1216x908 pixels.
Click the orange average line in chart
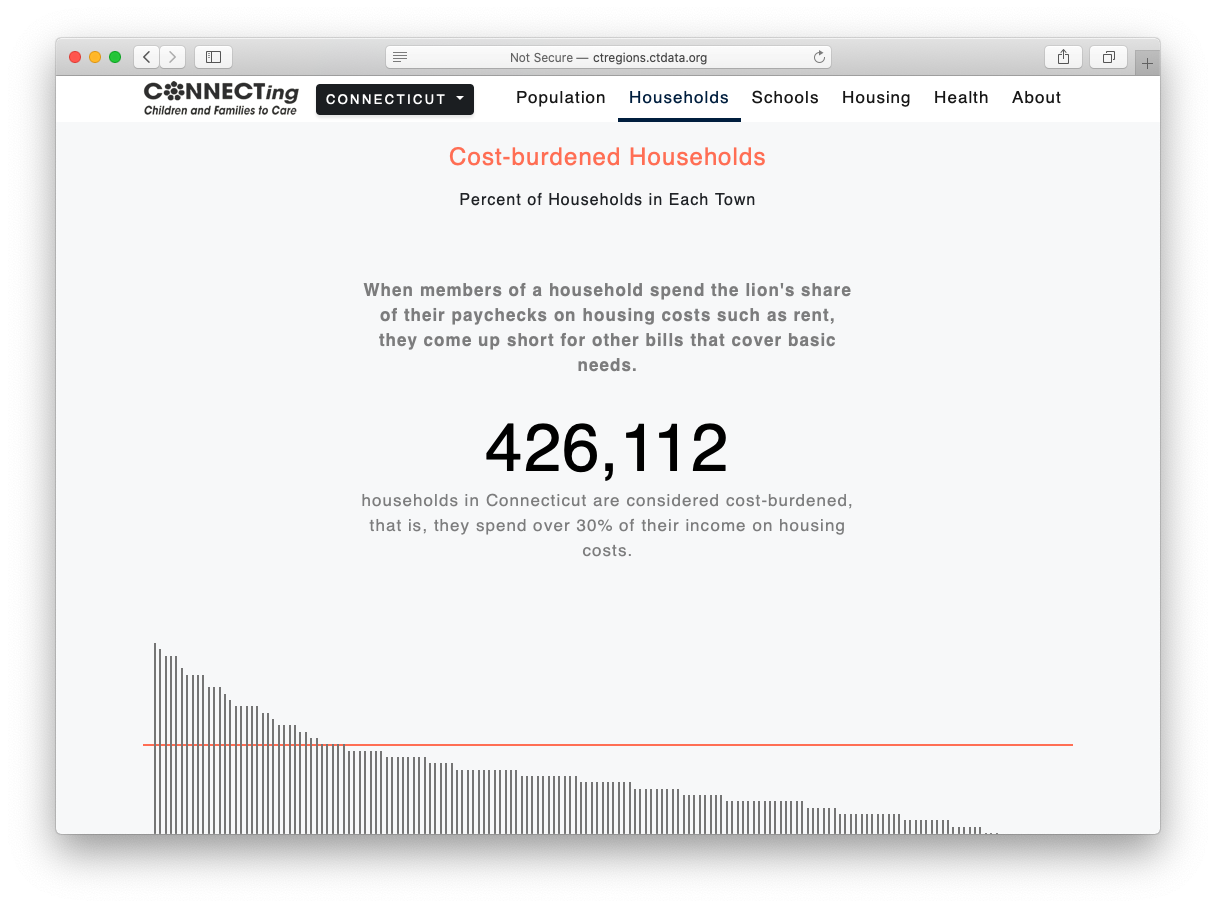point(608,745)
